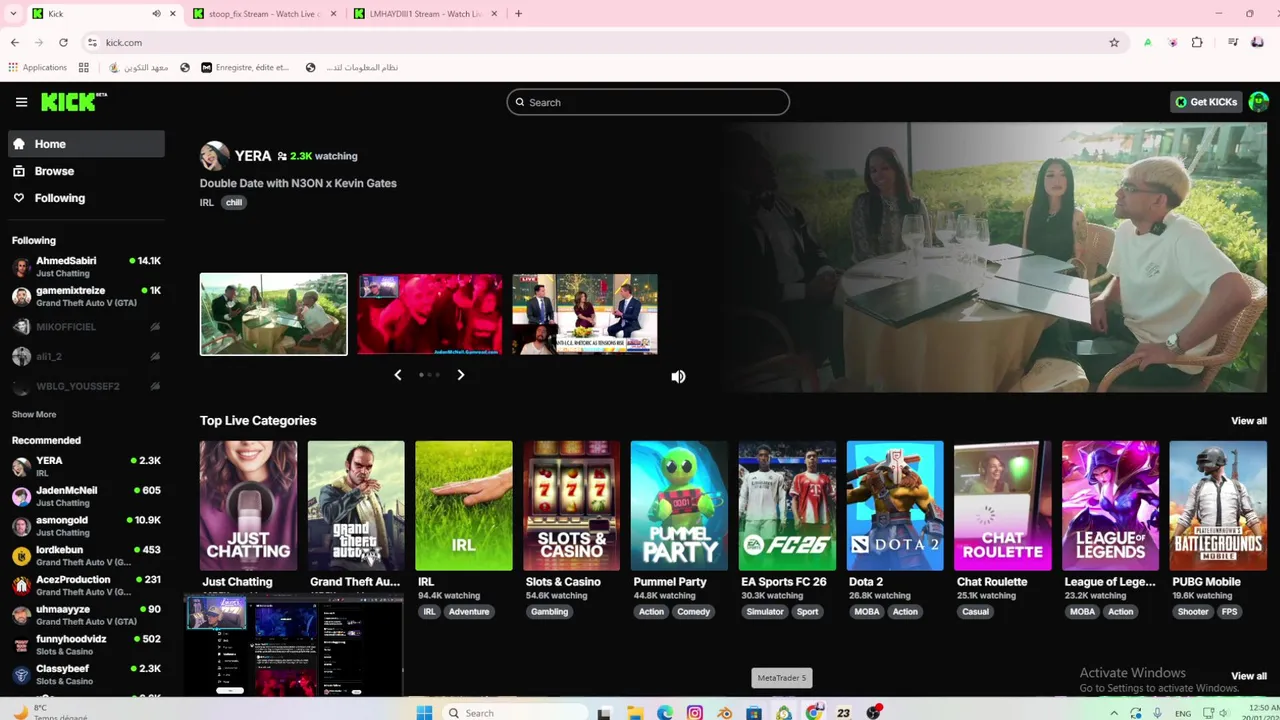Click the Simulator tag under EA Sports FC 26
Image resolution: width=1280 pixels, height=720 pixels.
coord(765,612)
